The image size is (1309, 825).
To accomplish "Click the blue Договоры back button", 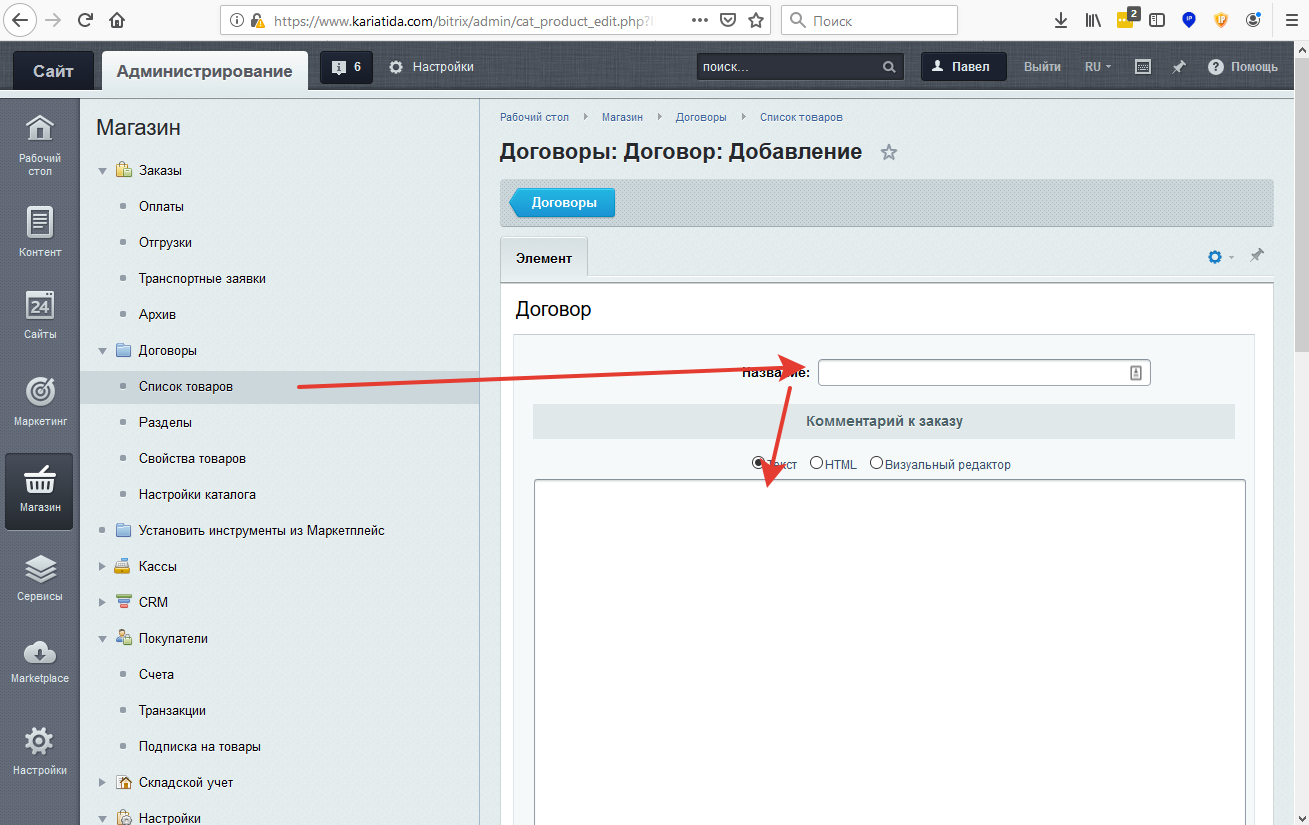I will click(x=563, y=202).
